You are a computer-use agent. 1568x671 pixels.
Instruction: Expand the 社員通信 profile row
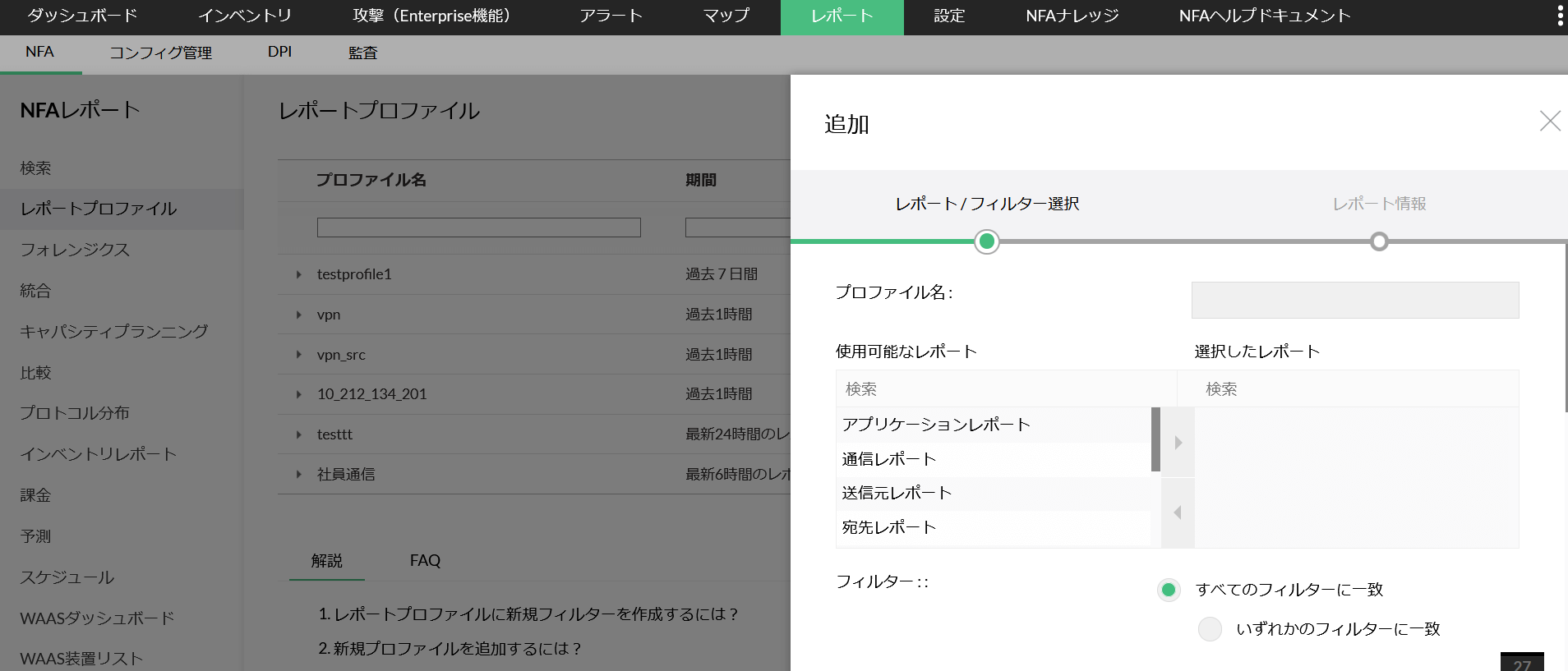pos(299,475)
